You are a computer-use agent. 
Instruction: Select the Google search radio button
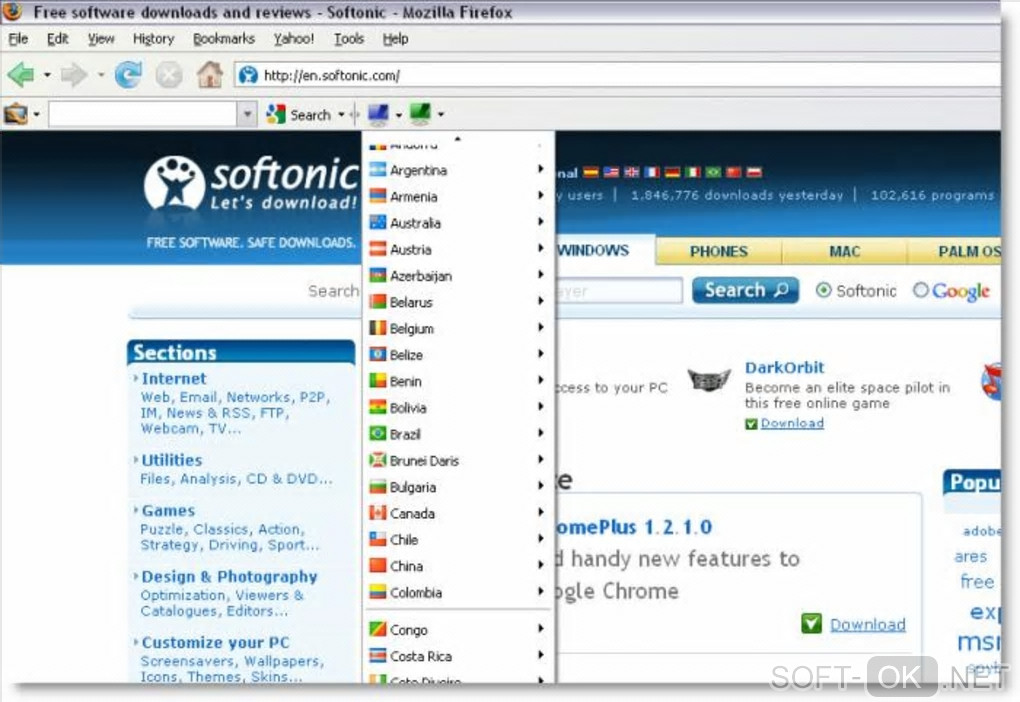pos(920,290)
